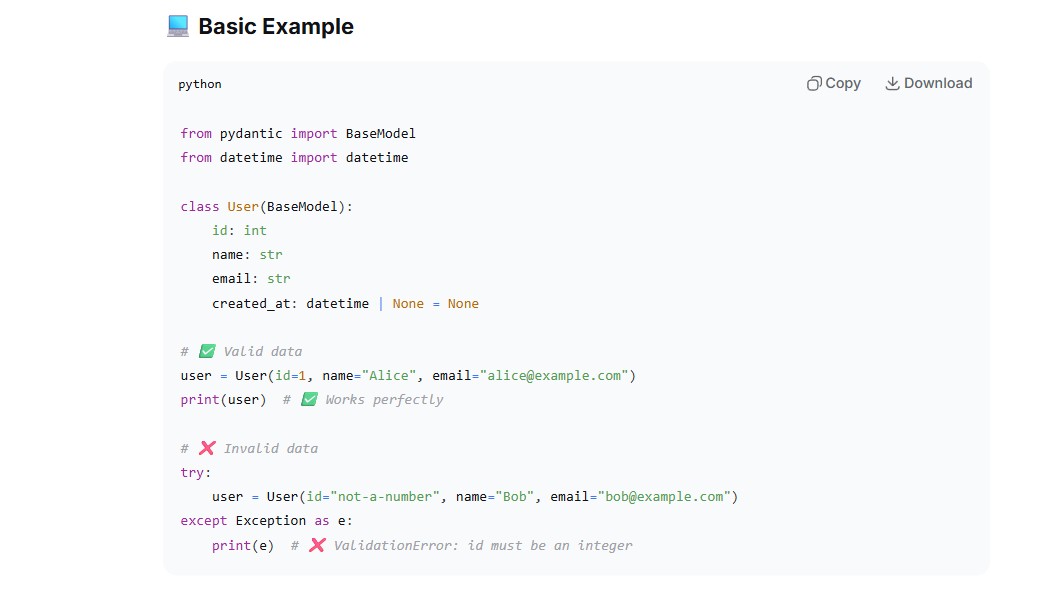Click the Basic Example heading
Image resolution: width=1039 pixels, height=603 pixels.
(276, 27)
